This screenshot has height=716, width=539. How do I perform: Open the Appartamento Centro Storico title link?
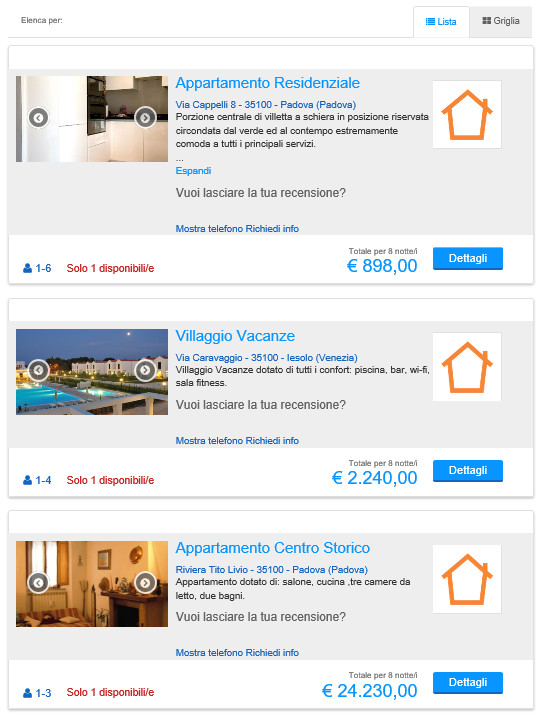pos(273,548)
